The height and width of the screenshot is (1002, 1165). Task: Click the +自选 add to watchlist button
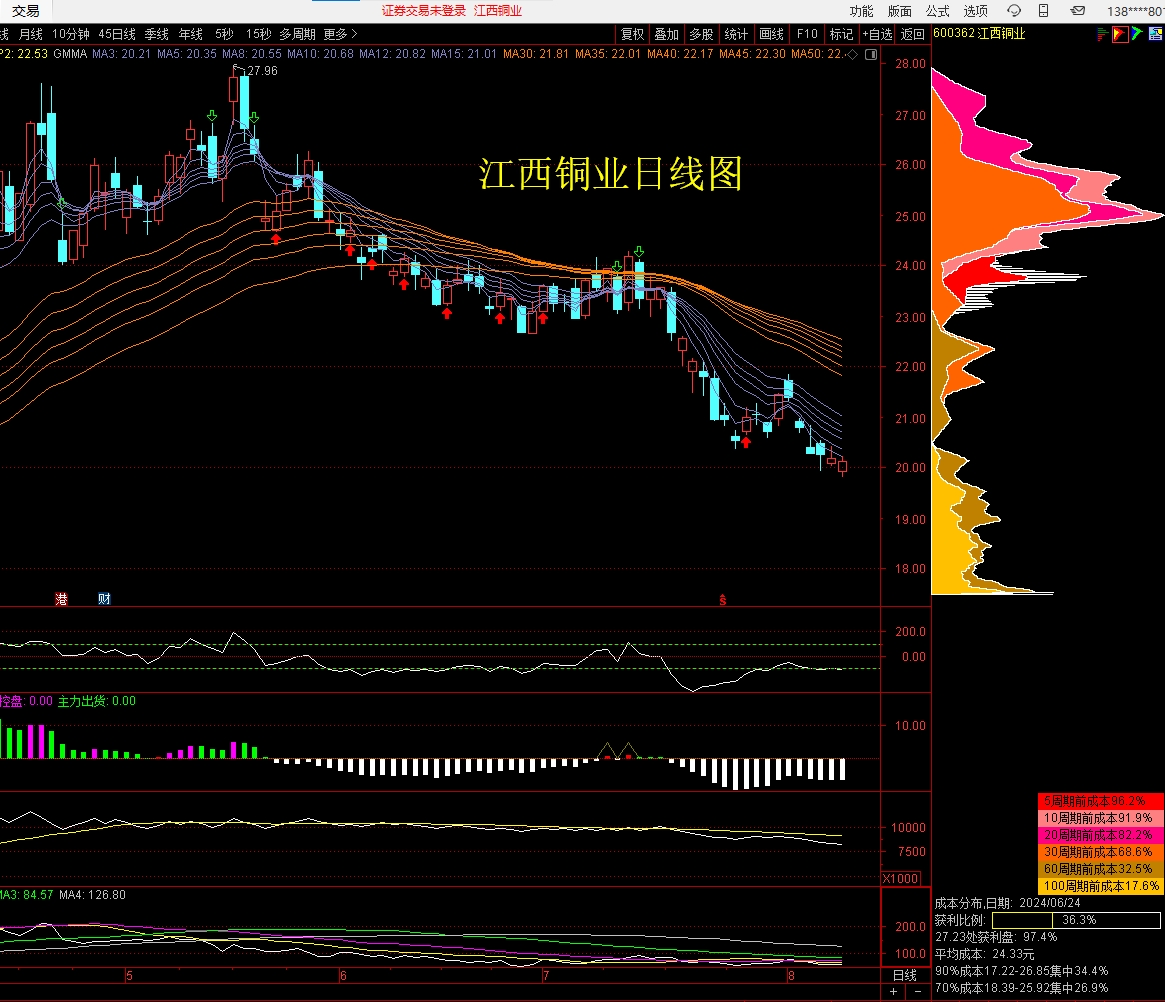point(877,33)
